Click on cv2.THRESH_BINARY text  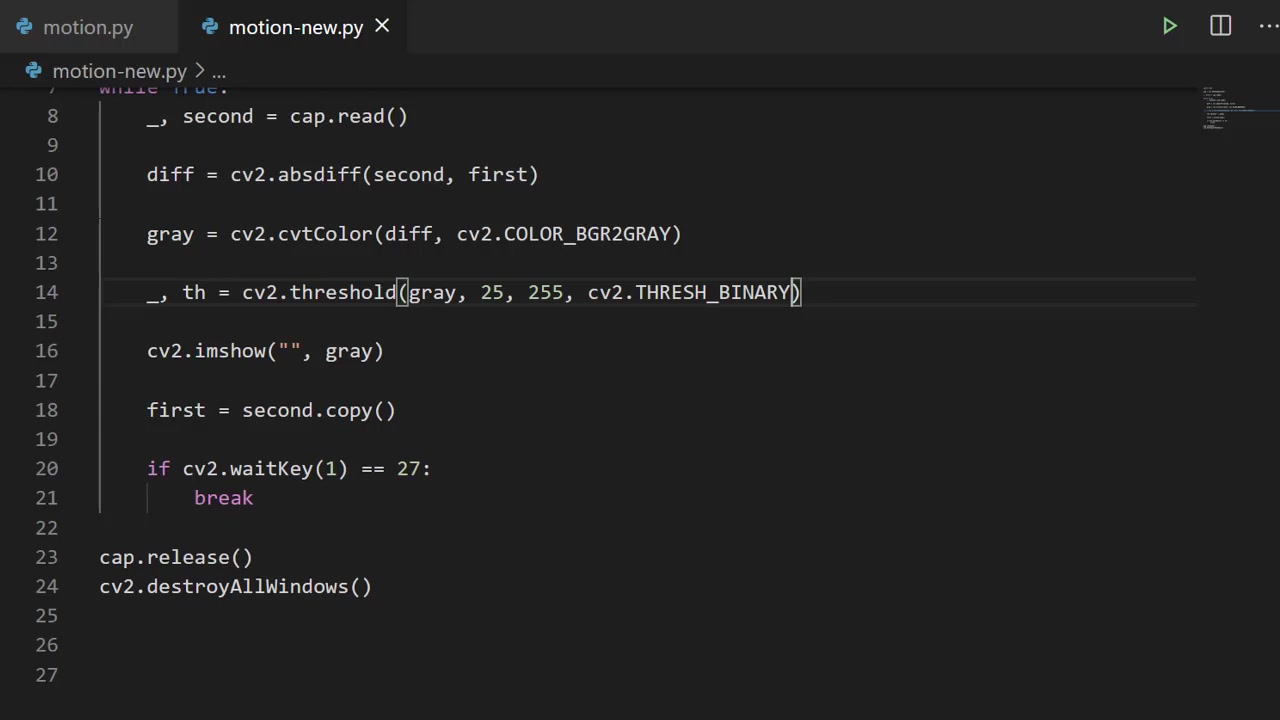pyautogui.click(x=688, y=292)
